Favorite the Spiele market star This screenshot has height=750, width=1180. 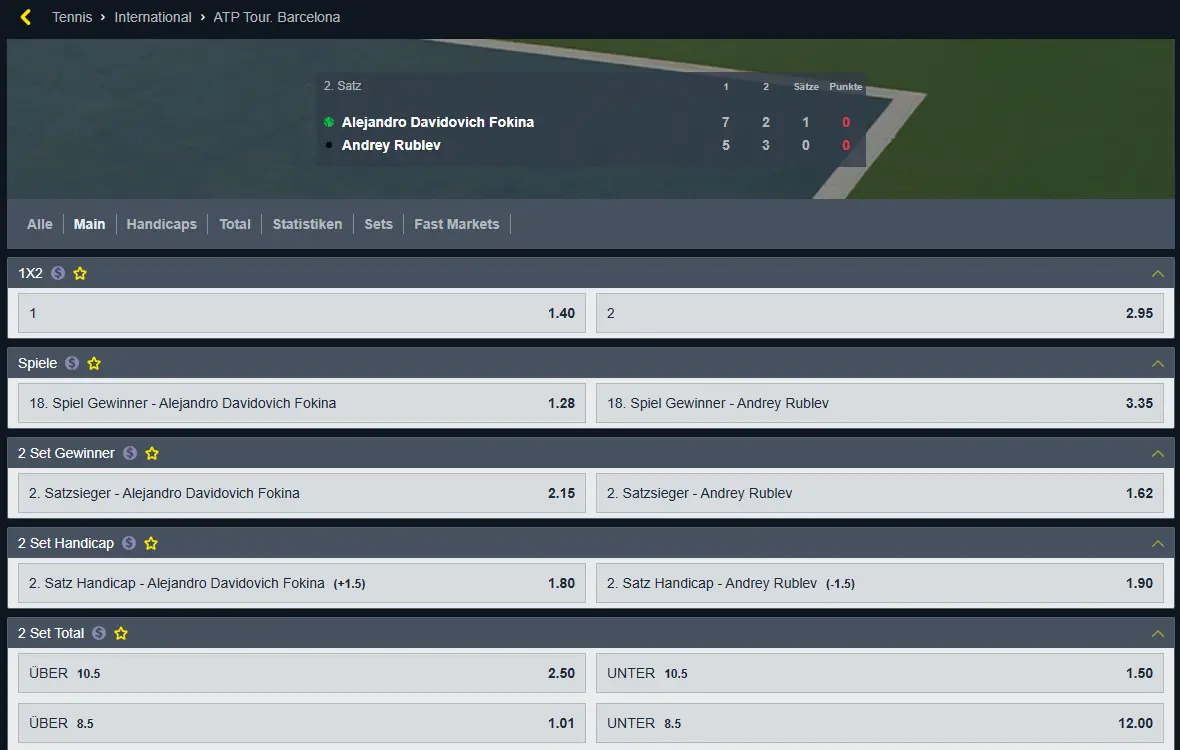tap(94, 363)
